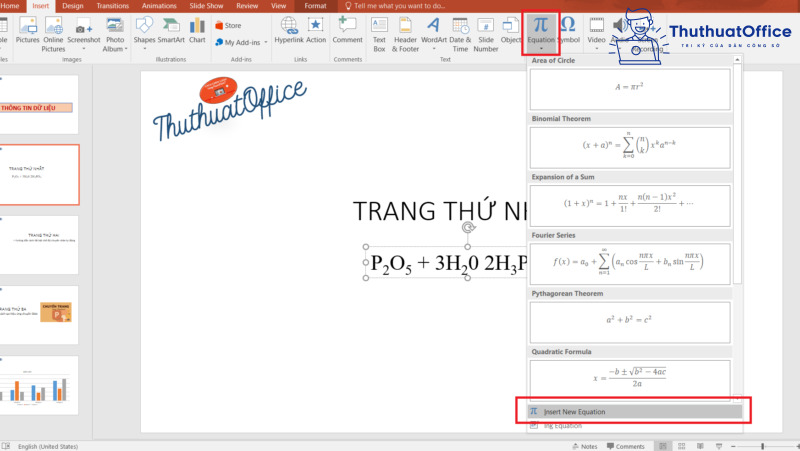Insert the Area of Circle equation
The width and height of the screenshot is (800, 451).
pyautogui.click(x=630, y=89)
